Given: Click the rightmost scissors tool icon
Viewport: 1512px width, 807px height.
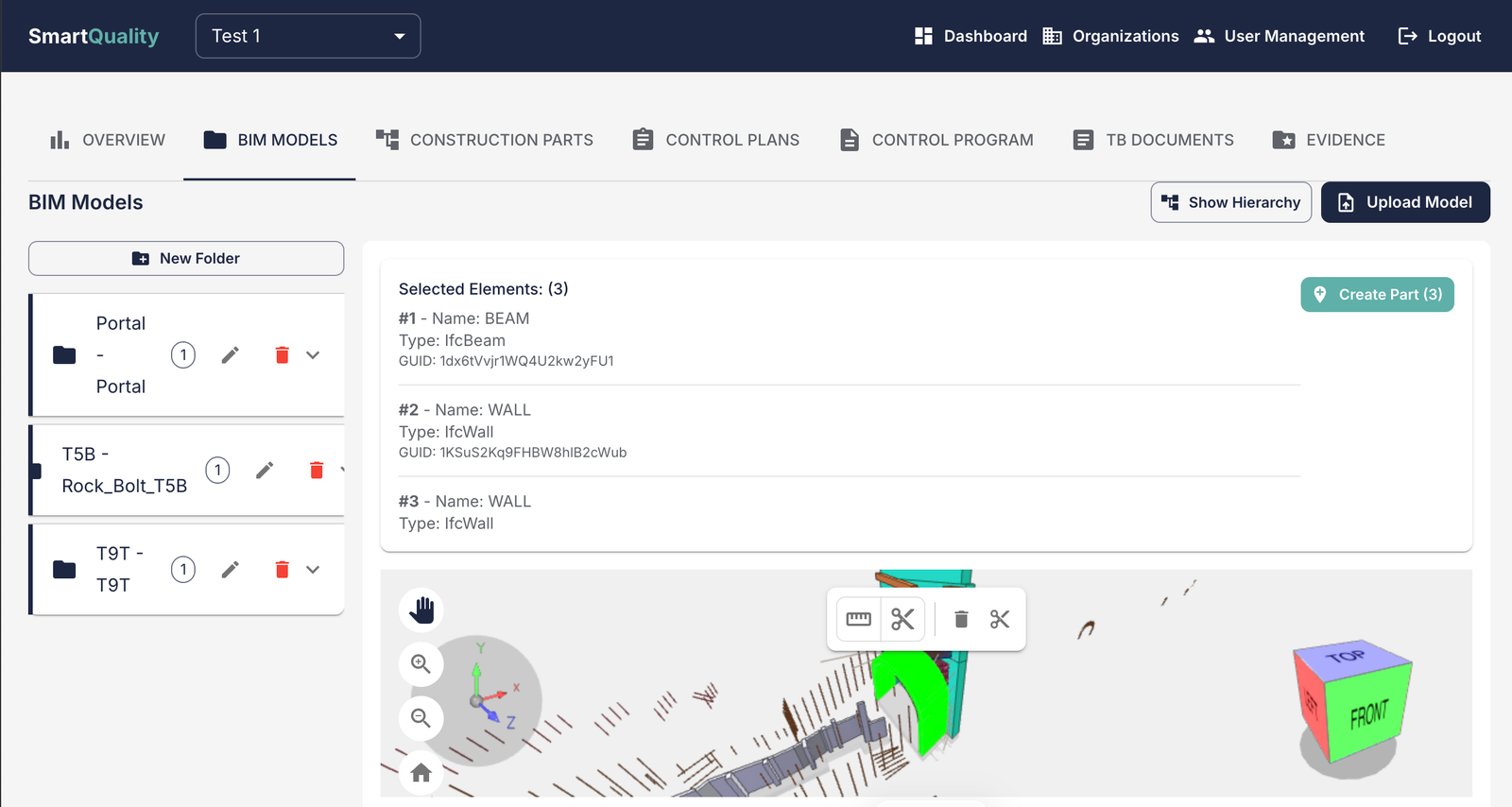Looking at the screenshot, I should coord(1000,619).
